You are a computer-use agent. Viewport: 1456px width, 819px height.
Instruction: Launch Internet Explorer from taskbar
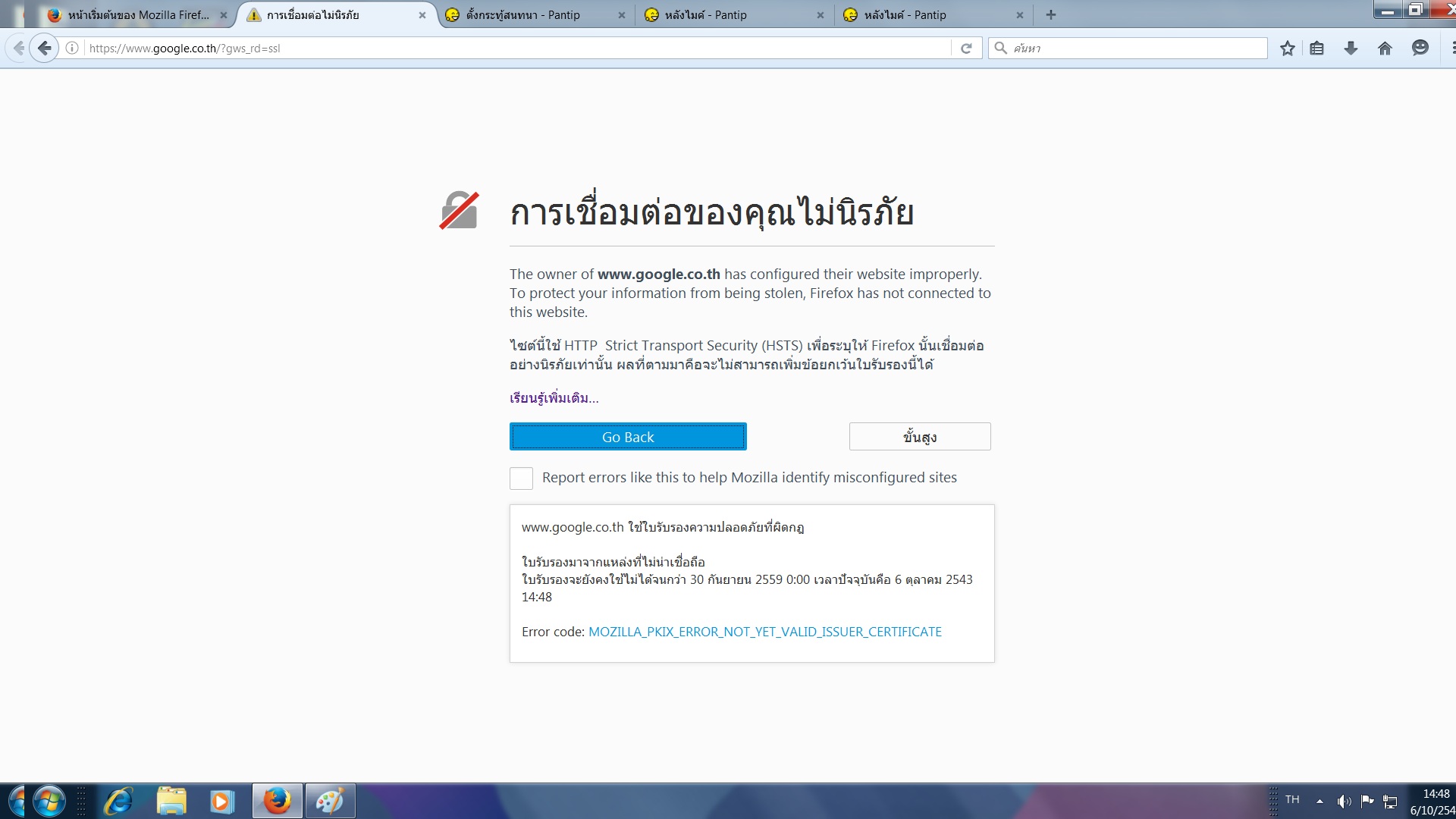(118, 801)
